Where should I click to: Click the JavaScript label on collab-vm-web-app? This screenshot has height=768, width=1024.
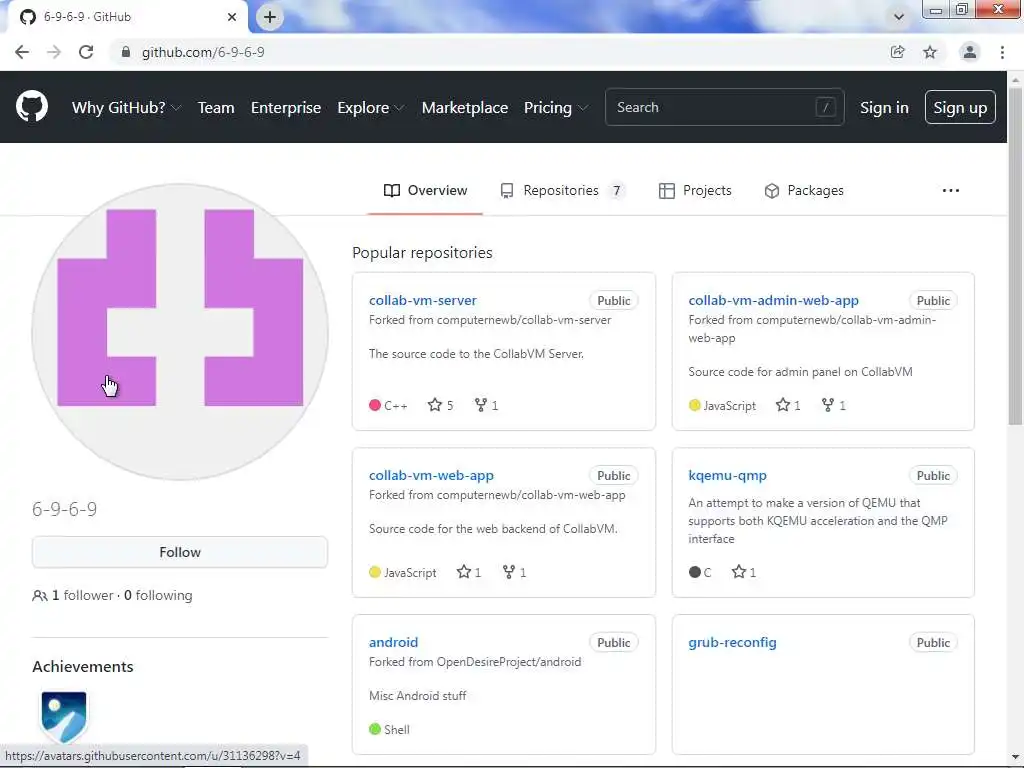(x=410, y=573)
